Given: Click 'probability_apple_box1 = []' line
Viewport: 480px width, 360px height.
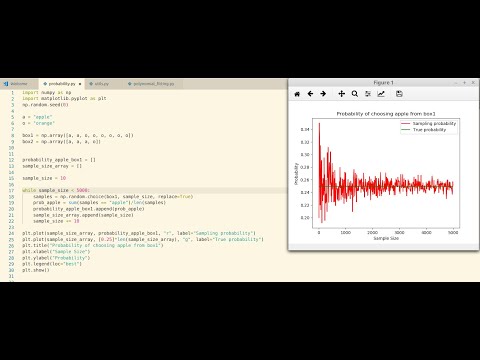Looking at the screenshot, I should point(59,160).
